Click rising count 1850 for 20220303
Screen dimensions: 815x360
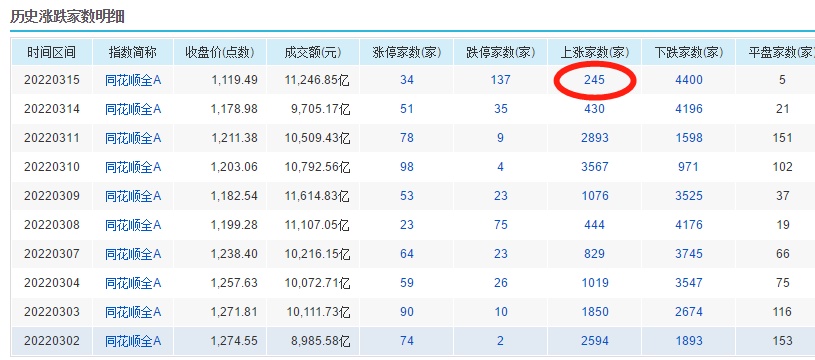click(x=595, y=312)
